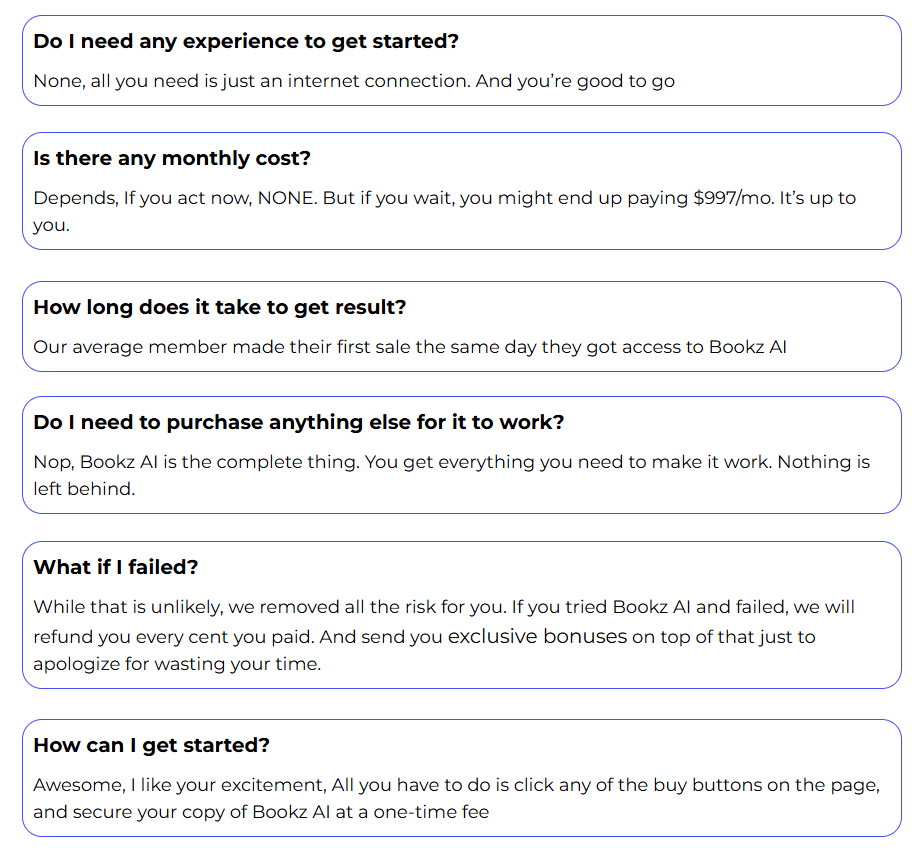Open 'How long does it take to get result?' heading

219,307
